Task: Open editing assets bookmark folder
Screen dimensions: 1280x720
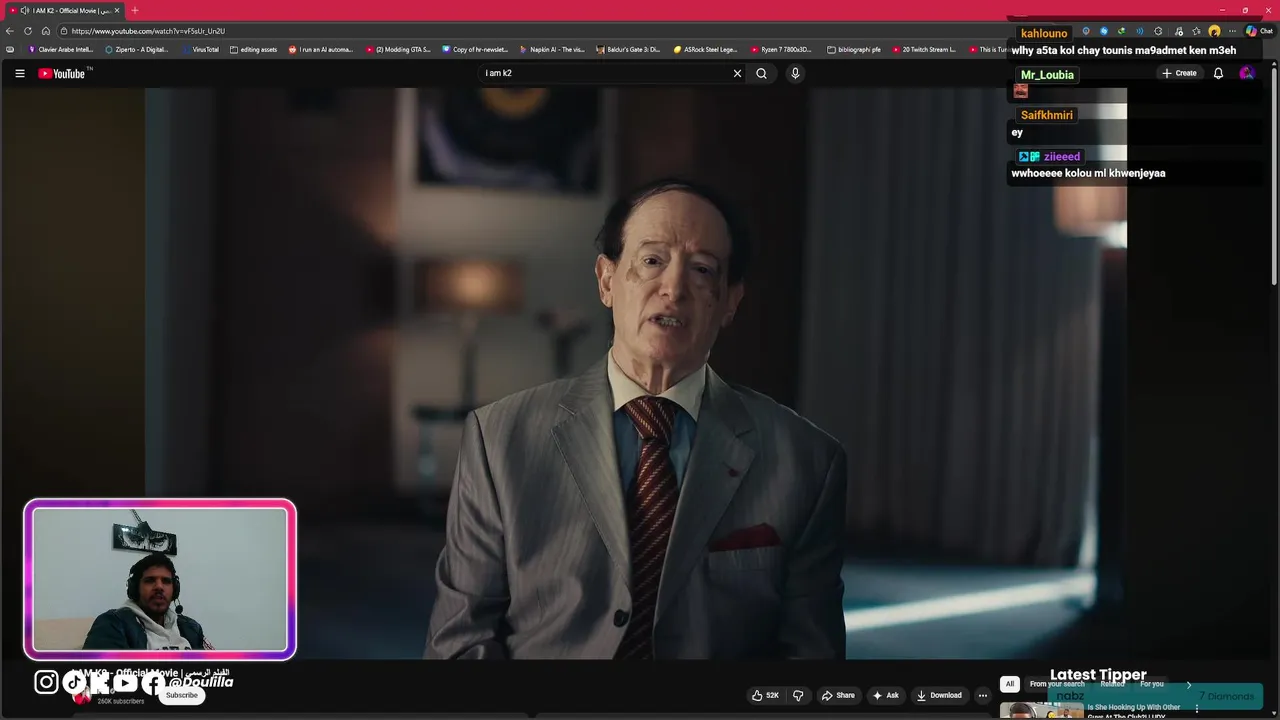Action: click(x=253, y=49)
